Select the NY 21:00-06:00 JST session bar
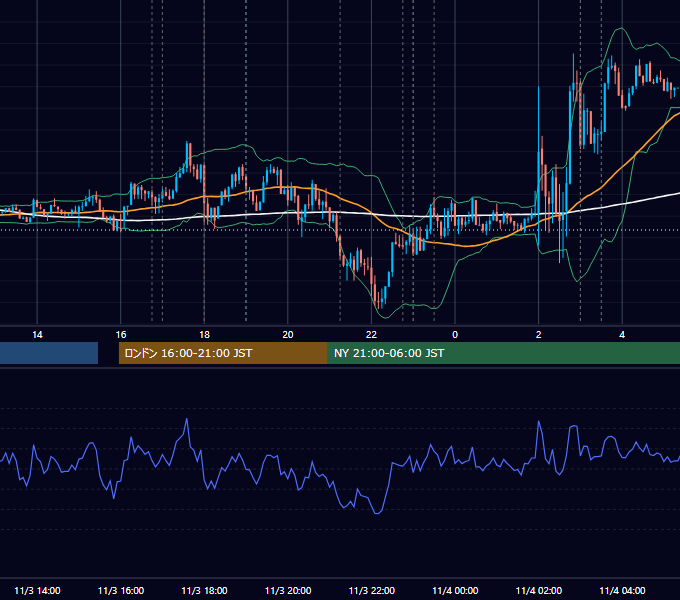The width and height of the screenshot is (680, 600). point(503,353)
